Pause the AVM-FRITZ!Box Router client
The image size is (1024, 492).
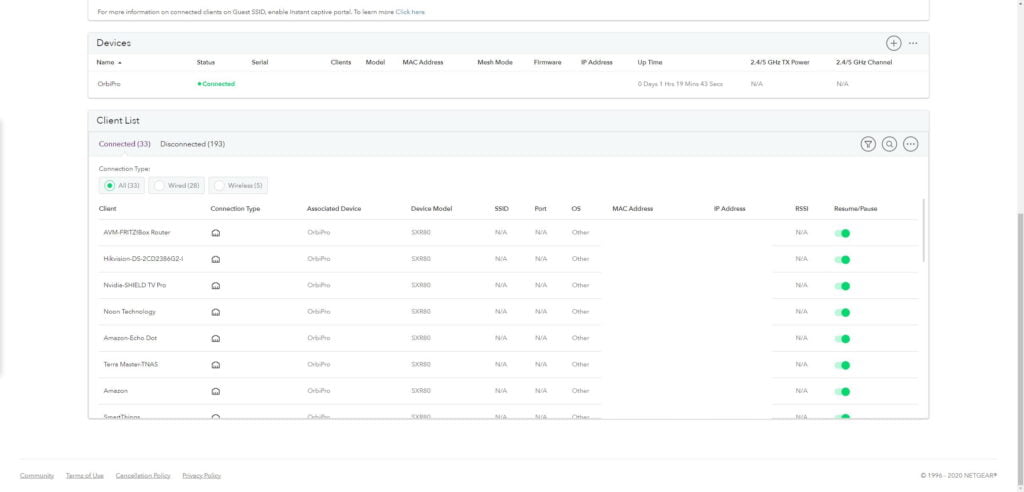pyautogui.click(x=843, y=233)
